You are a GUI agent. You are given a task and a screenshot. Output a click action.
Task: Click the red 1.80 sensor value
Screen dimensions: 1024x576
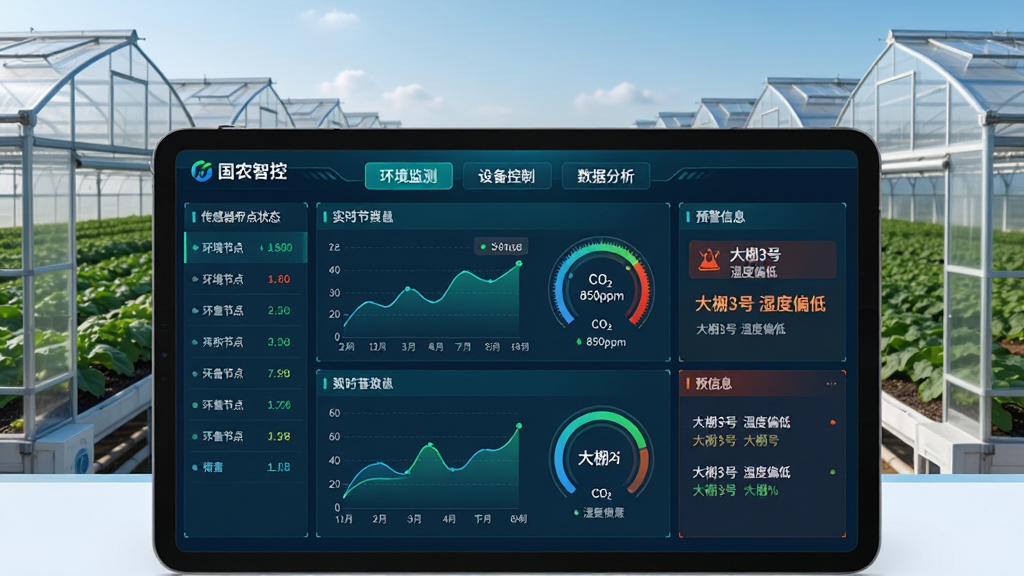[279, 279]
